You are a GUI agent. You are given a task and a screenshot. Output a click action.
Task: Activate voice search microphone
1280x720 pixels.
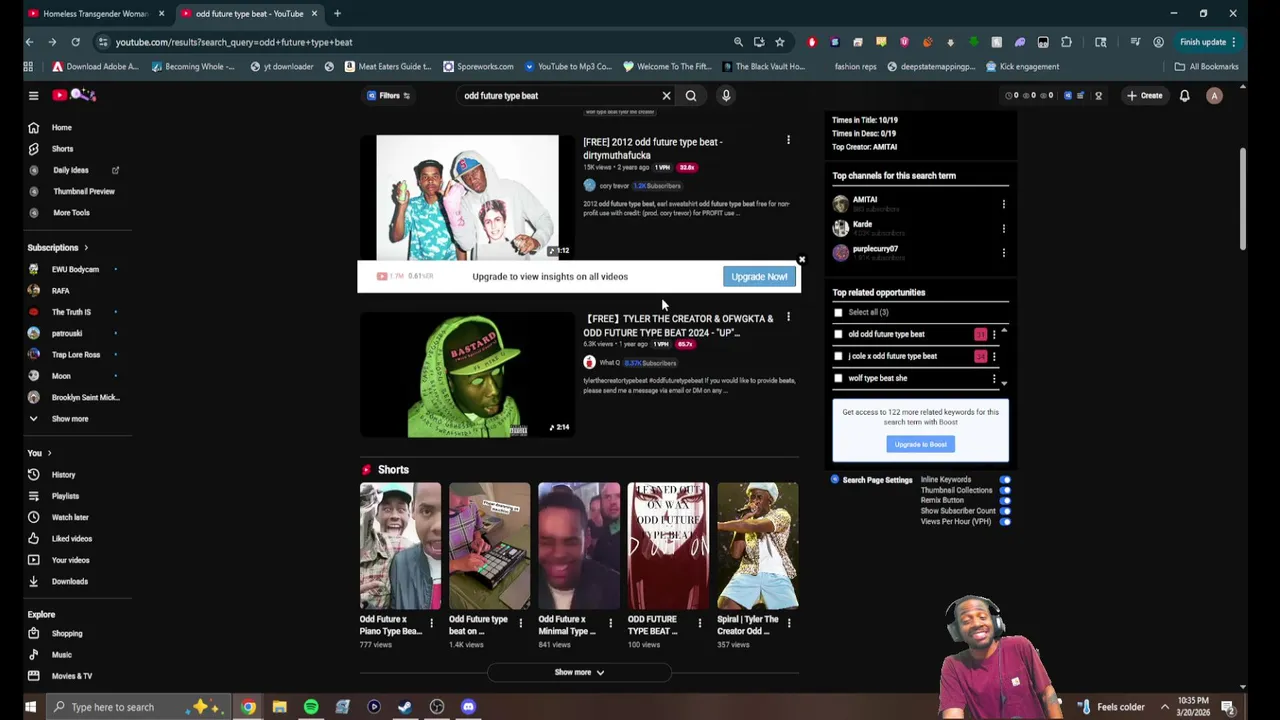pyautogui.click(x=726, y=96)
